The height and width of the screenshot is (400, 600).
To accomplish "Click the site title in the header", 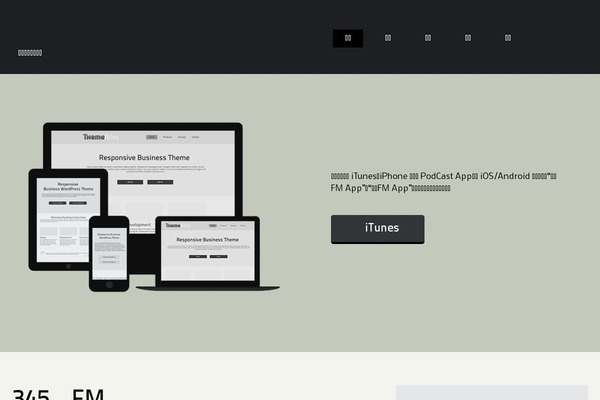I will pyautogui.click(x=30, y=53).
